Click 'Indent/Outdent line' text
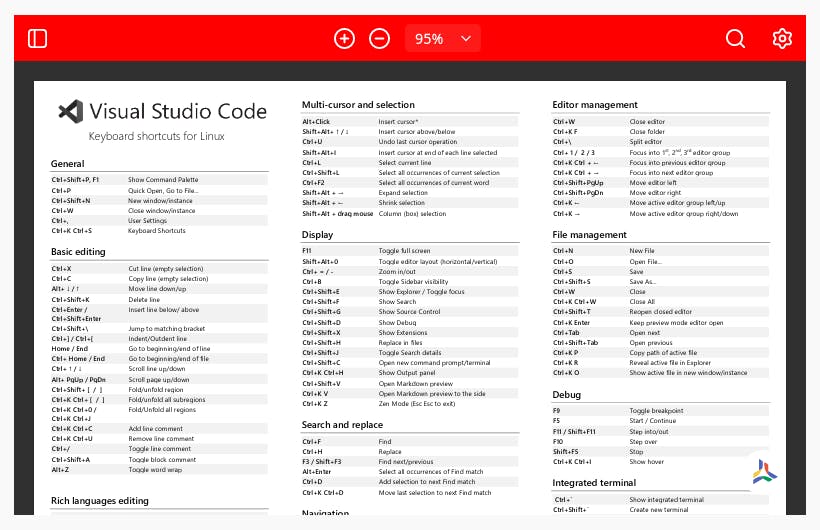820x530 pixels. point(158,339)
